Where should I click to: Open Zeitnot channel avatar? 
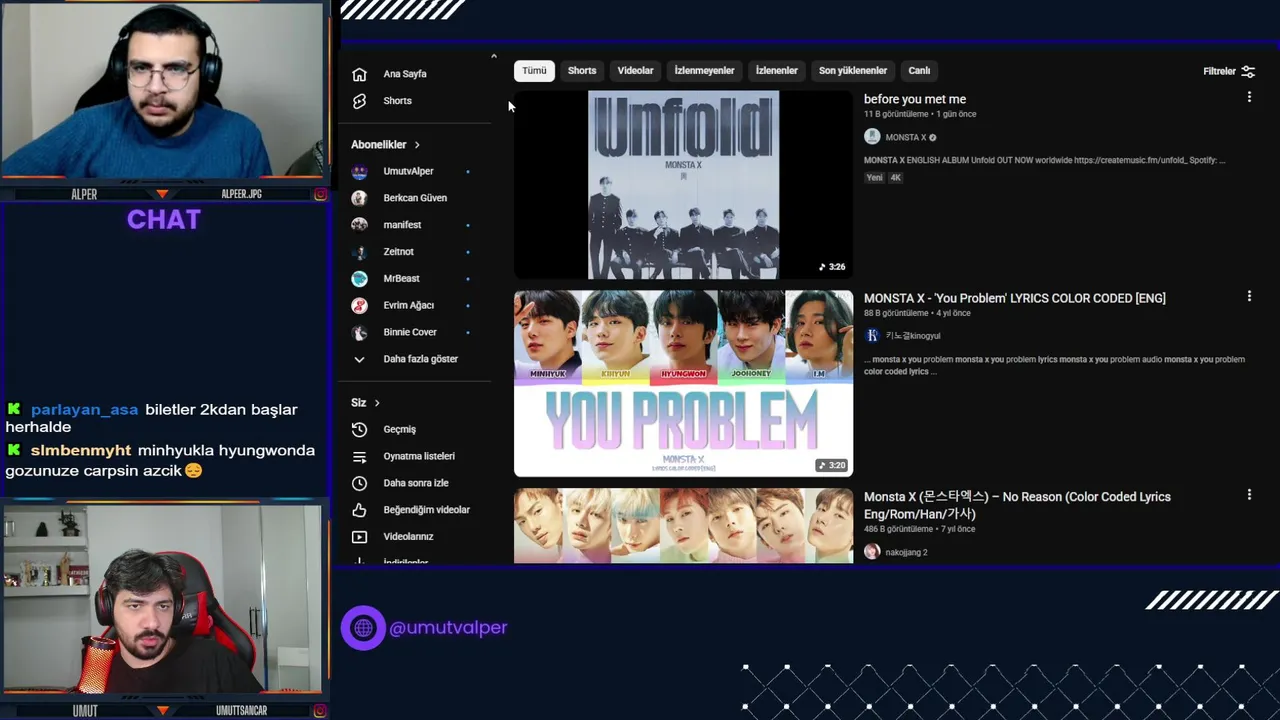pyautogui.click(x=360, y=252)
